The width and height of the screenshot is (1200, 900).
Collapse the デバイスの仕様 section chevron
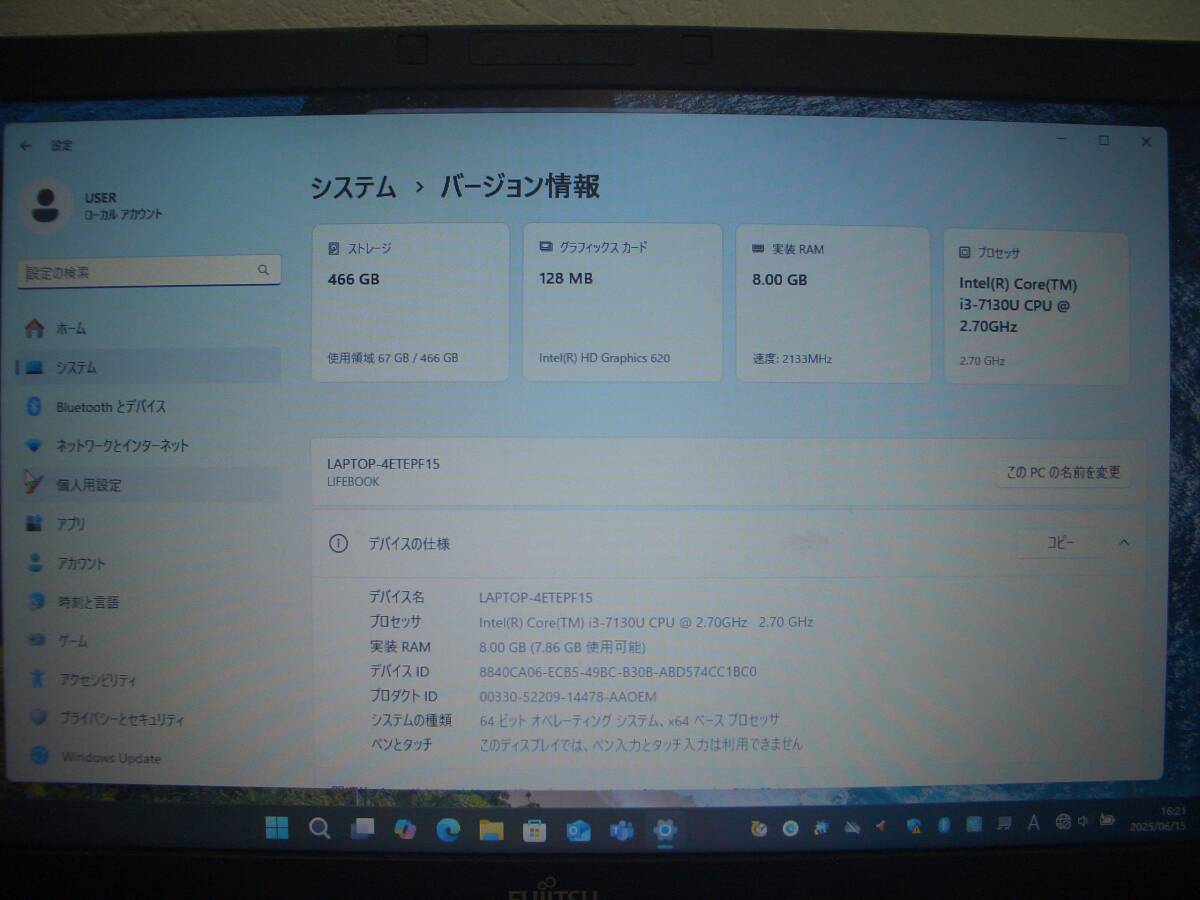point(1123,543)
